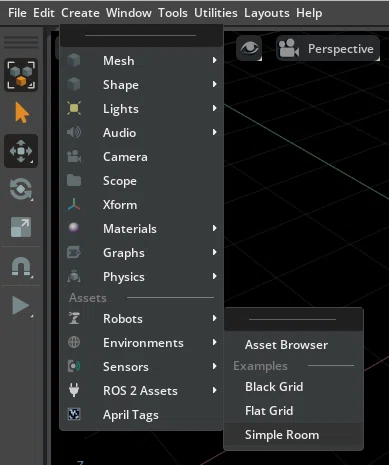
Task: Click the Shape cube icon
Action: (74, 84)
